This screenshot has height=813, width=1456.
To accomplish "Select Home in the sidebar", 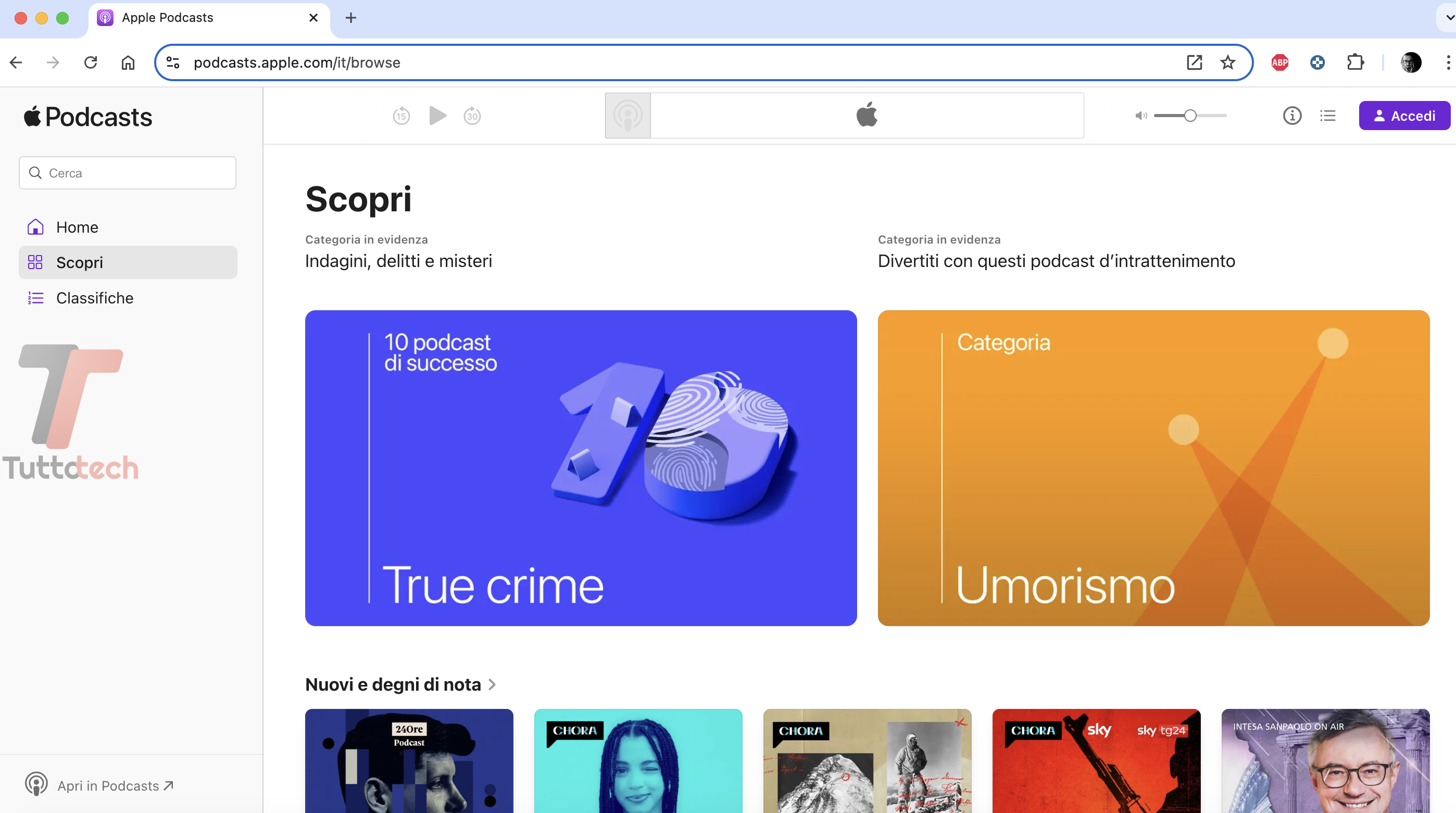I will coord(77,227).
